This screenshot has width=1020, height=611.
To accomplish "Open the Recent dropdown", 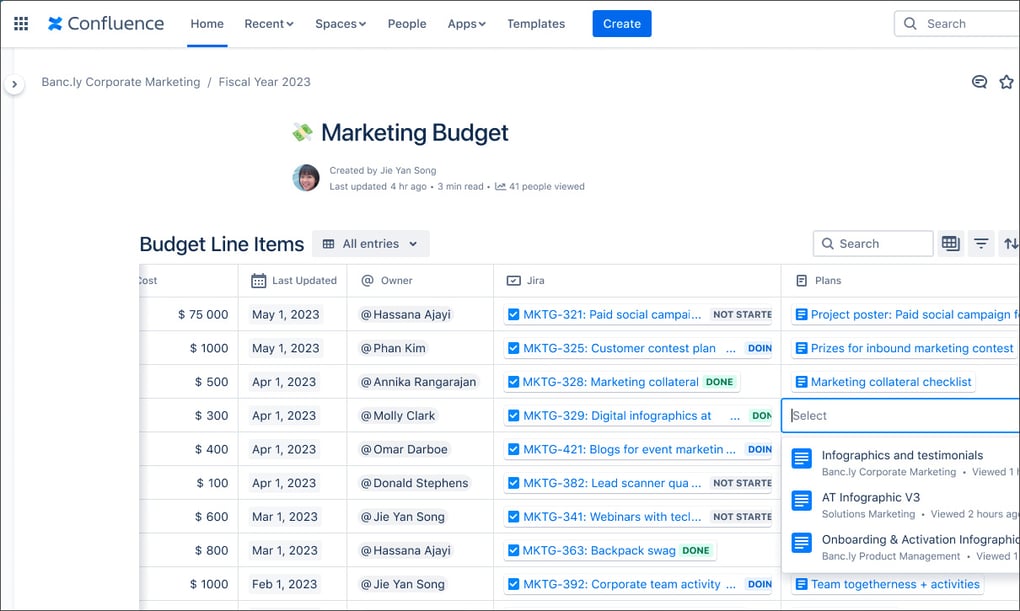I will (268, 23).
